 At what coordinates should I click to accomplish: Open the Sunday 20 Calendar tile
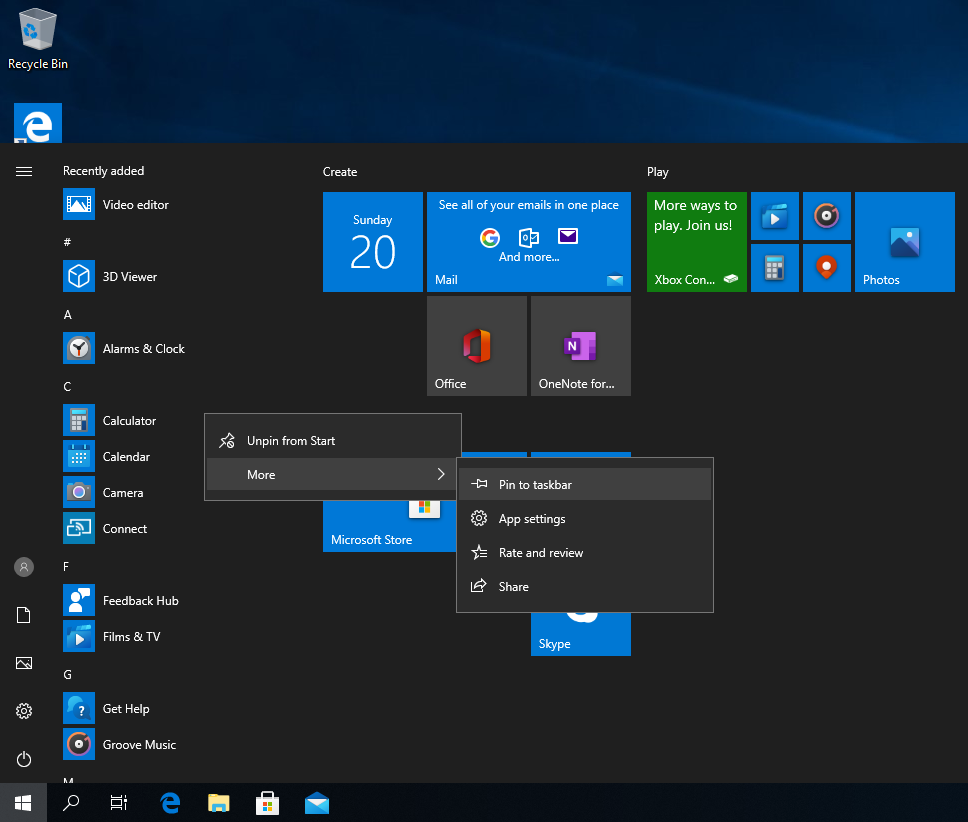[373, 242]
